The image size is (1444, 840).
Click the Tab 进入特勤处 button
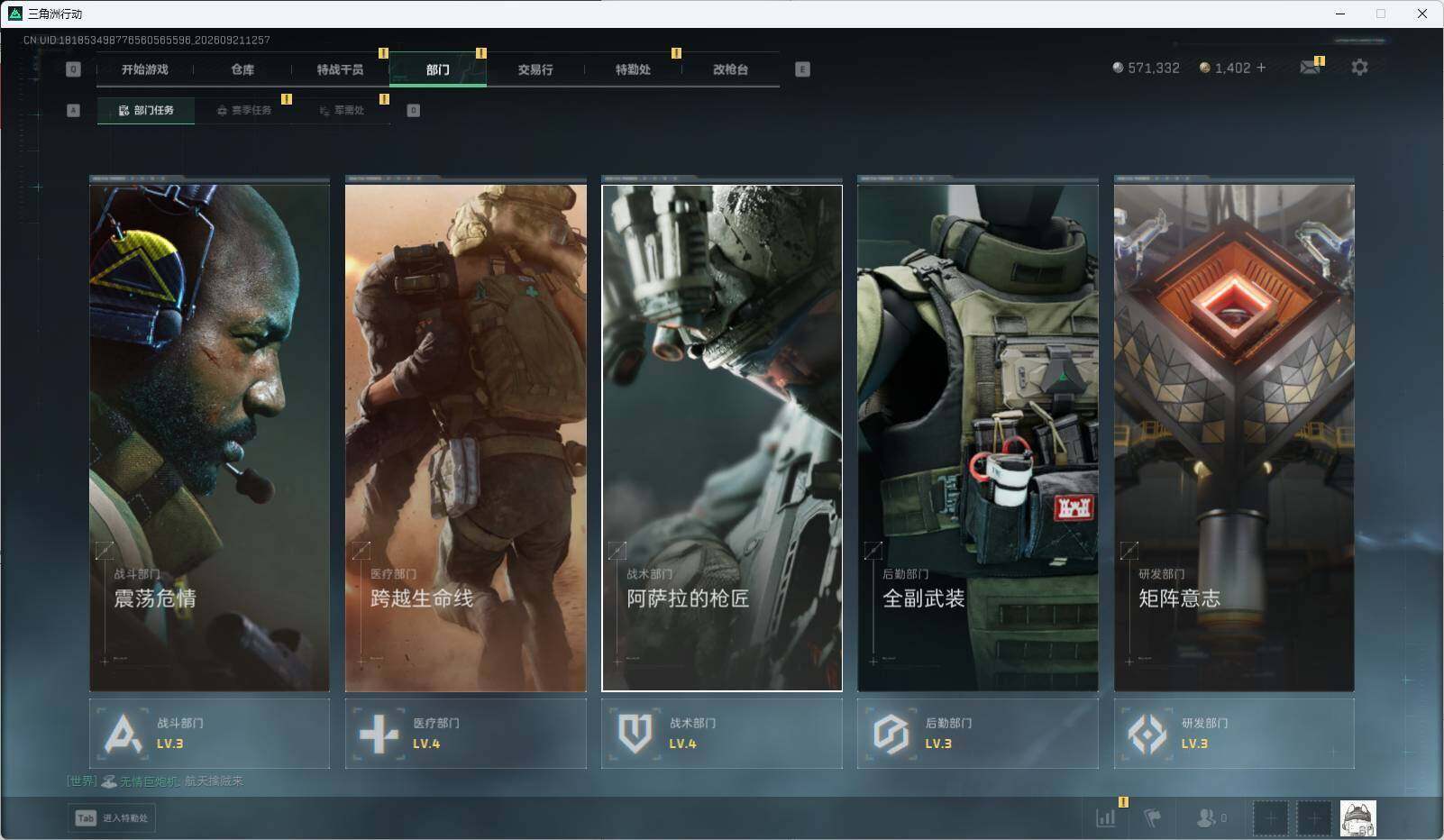112,817
